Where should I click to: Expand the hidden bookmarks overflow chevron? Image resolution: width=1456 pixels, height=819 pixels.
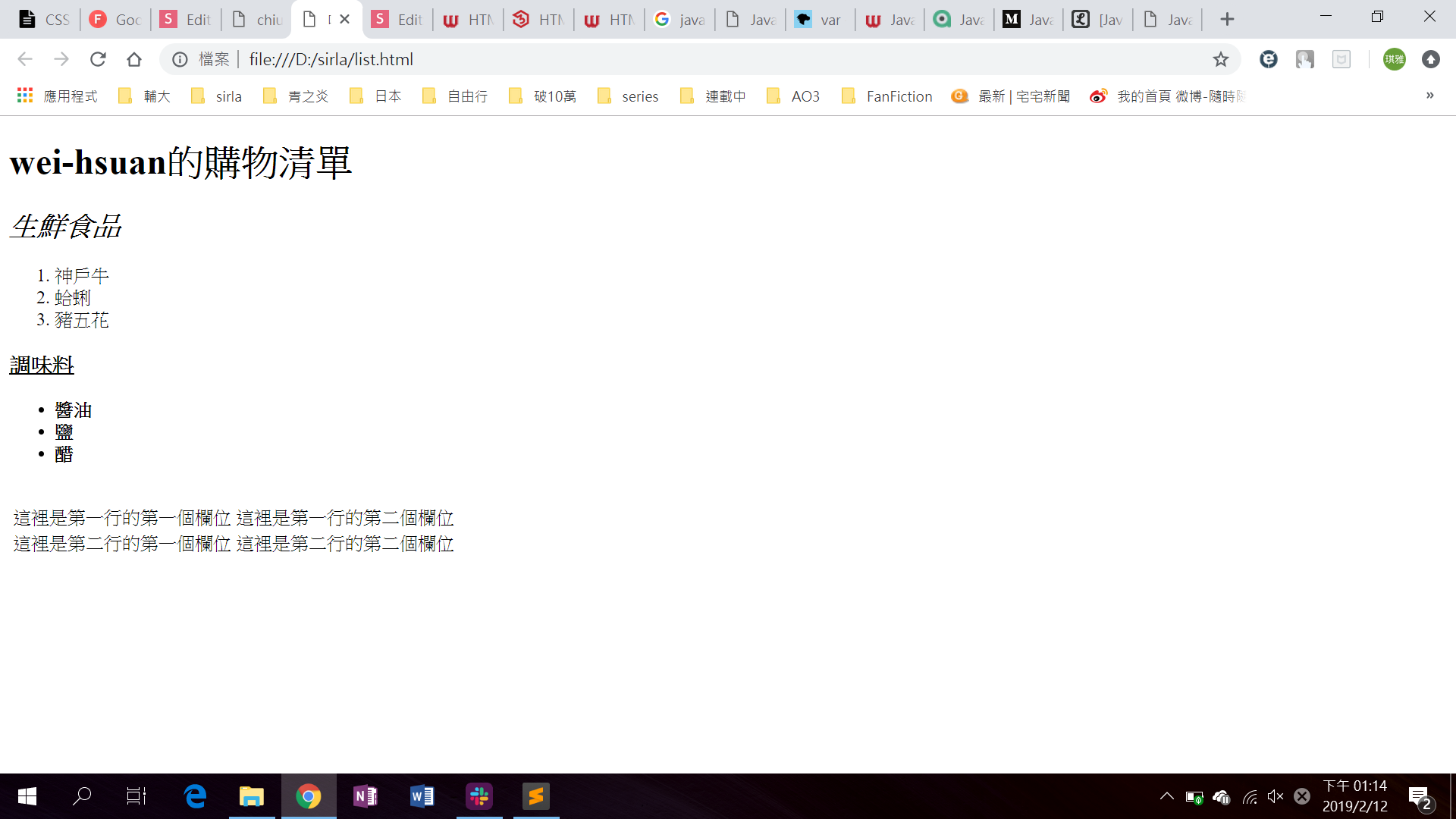click(1429, 96)
